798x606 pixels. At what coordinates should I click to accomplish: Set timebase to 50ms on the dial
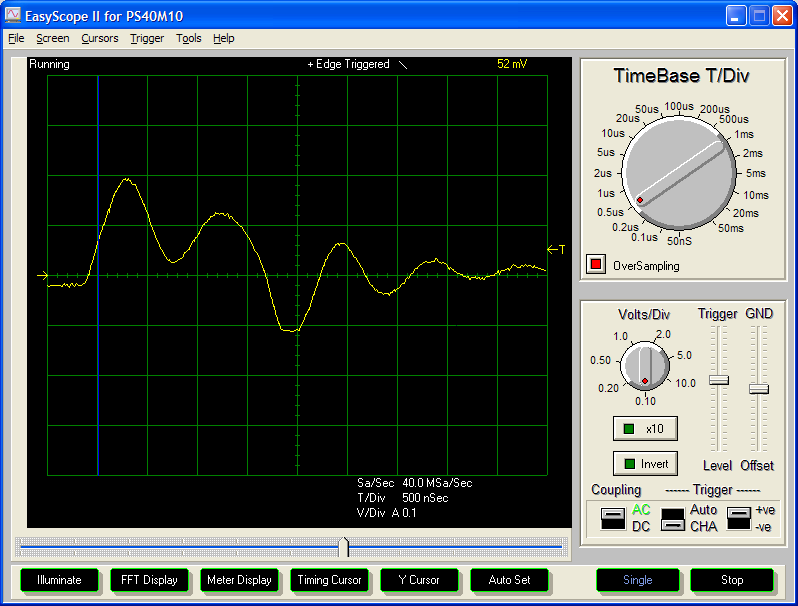coord(731,228)
